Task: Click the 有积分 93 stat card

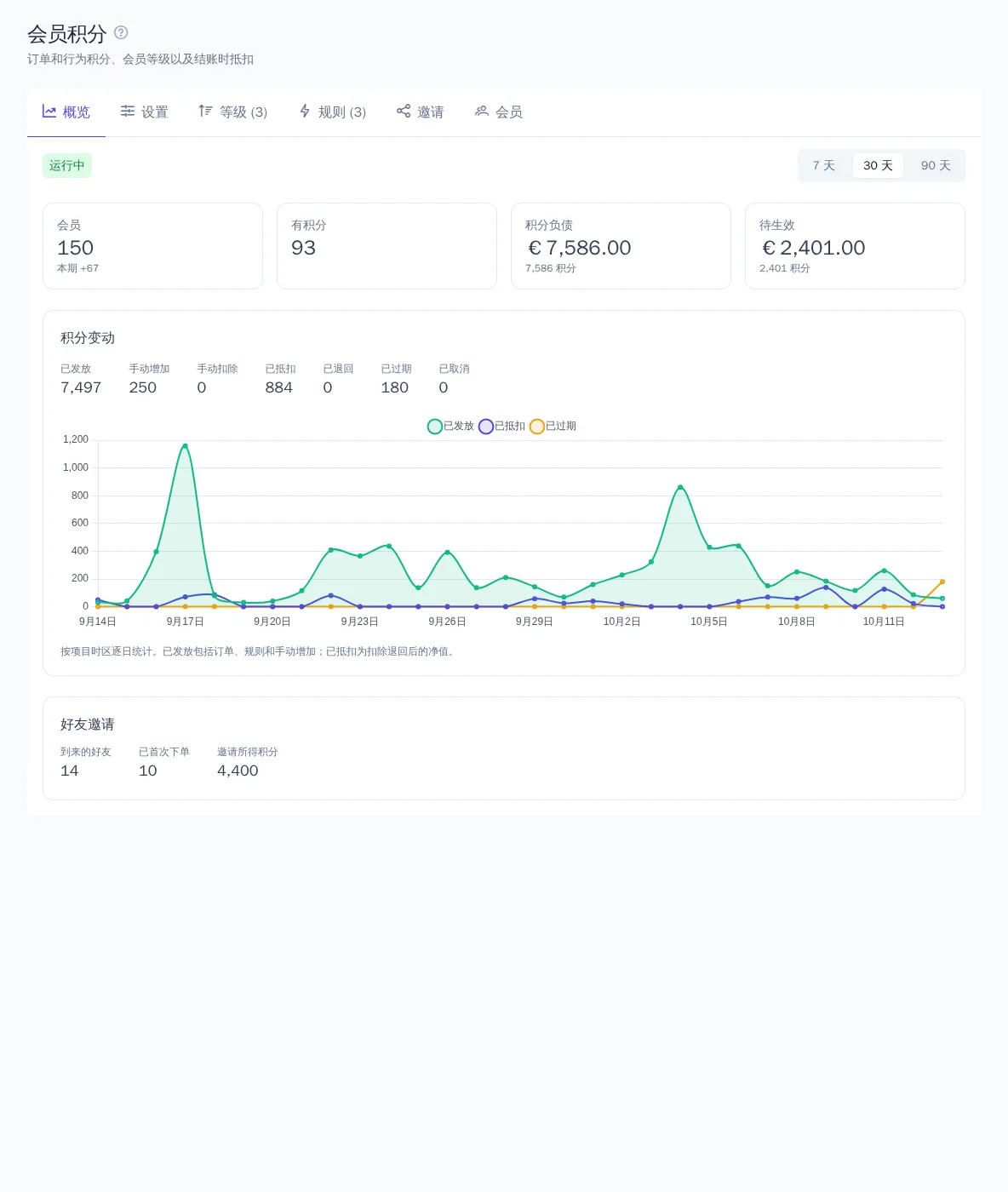Action: point(387,246)
